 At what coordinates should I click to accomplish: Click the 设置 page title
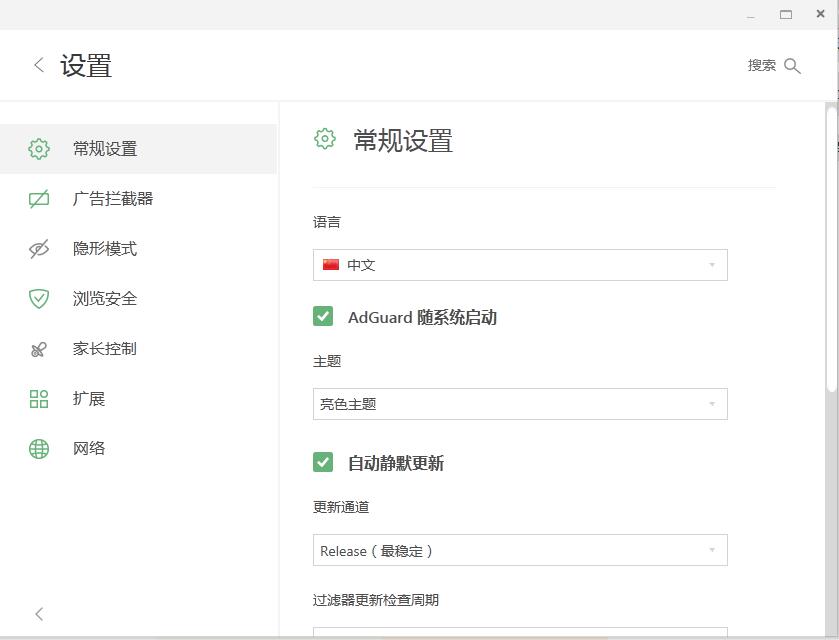coord(86,65)
